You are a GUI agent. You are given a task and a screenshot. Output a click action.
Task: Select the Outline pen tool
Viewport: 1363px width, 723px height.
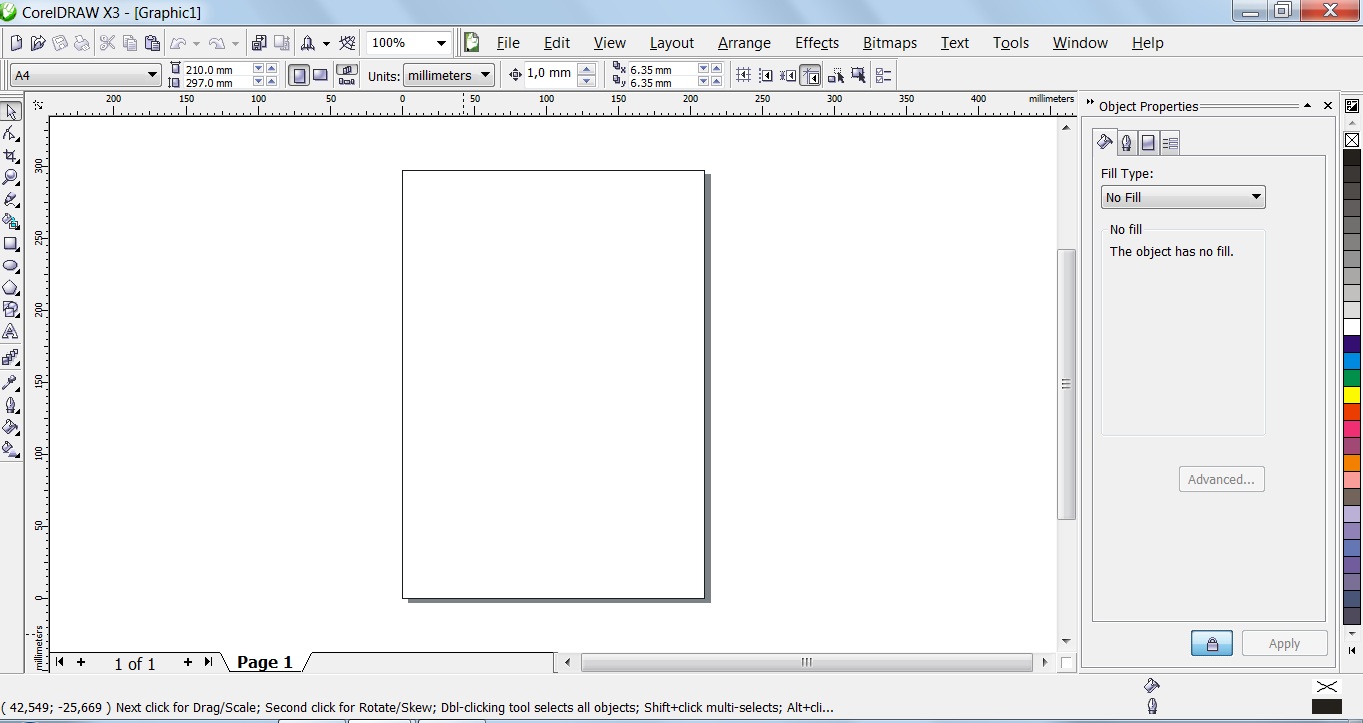click(x=11, y=405)
